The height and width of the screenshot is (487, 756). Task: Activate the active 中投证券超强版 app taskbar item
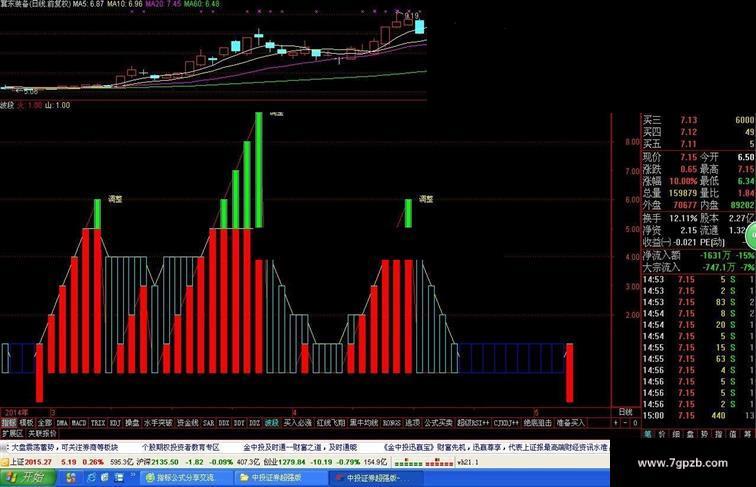(x=376, y=478)
